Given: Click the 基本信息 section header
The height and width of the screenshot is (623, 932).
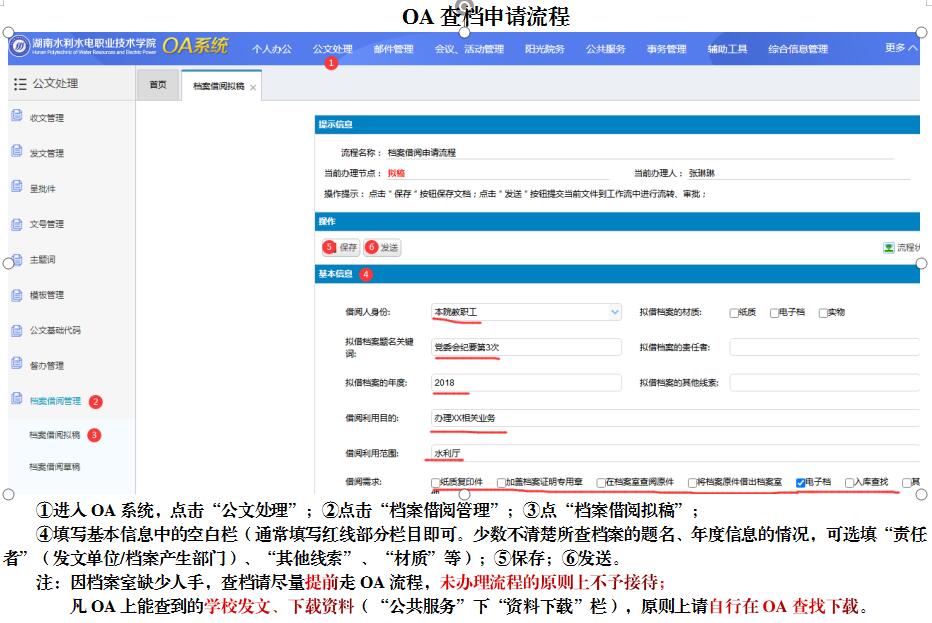Looking at the screenshot, I should (x=617, y=274).
